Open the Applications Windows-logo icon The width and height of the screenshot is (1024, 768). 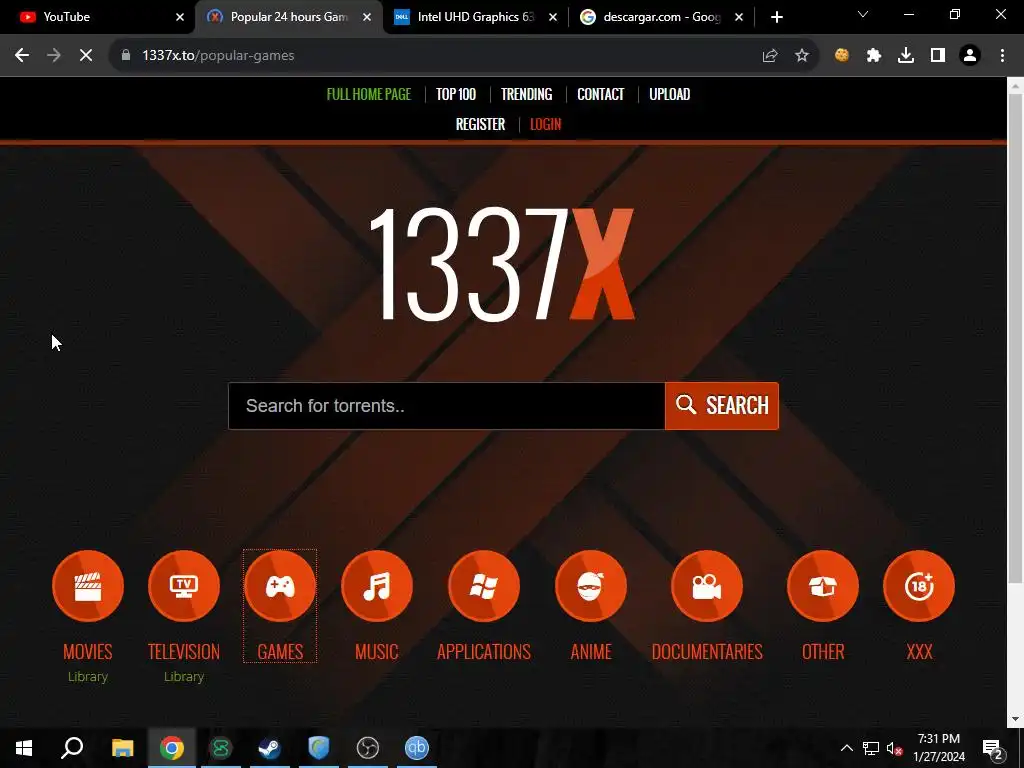[x=484, y=586]
